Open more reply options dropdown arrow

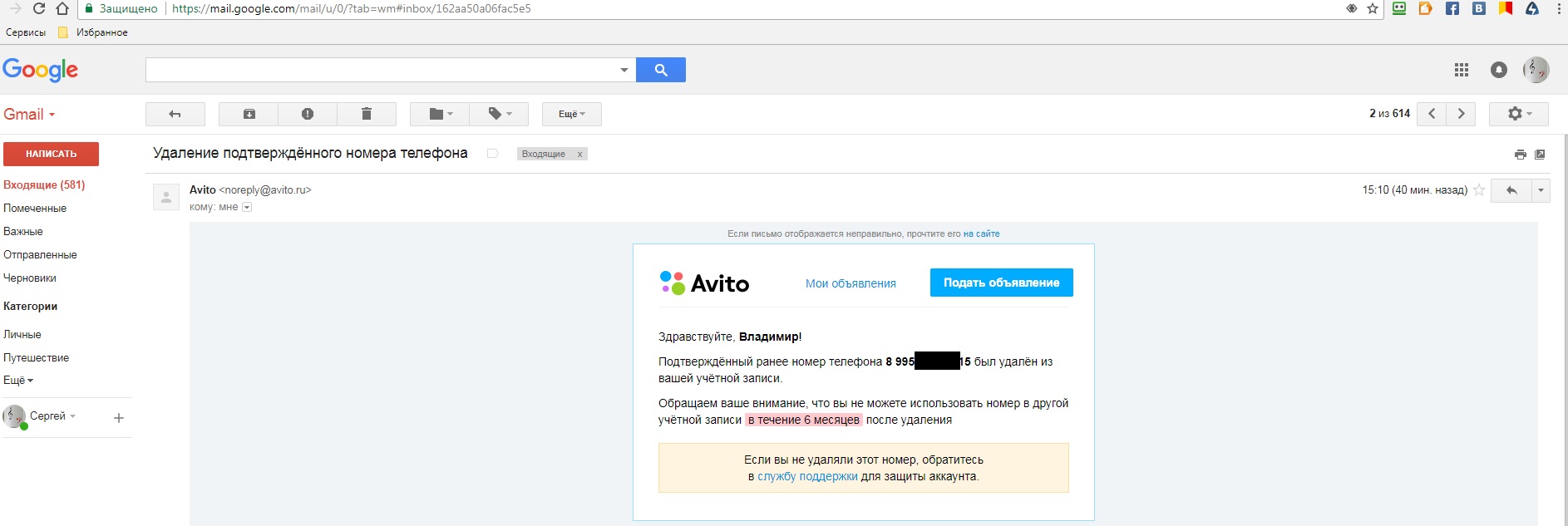coord(1541,190)
